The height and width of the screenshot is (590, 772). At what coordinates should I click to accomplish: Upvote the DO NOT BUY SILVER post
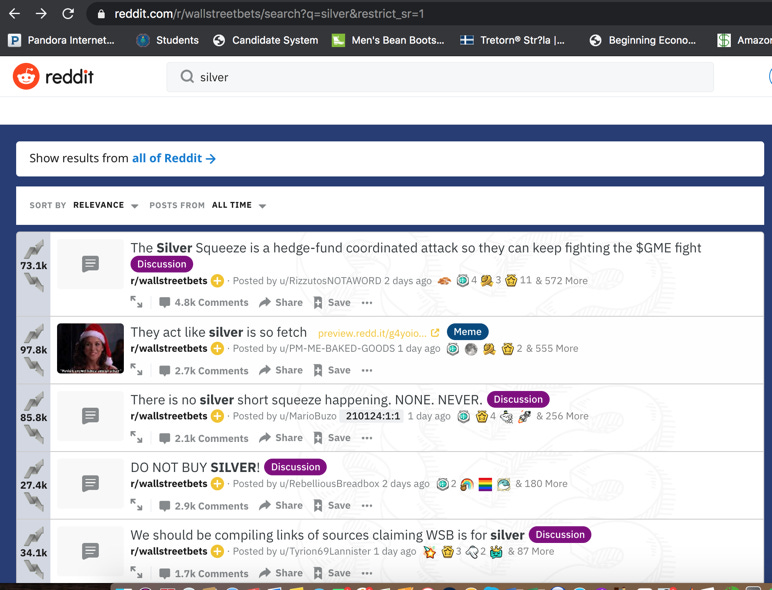click(x=34, y=469)
